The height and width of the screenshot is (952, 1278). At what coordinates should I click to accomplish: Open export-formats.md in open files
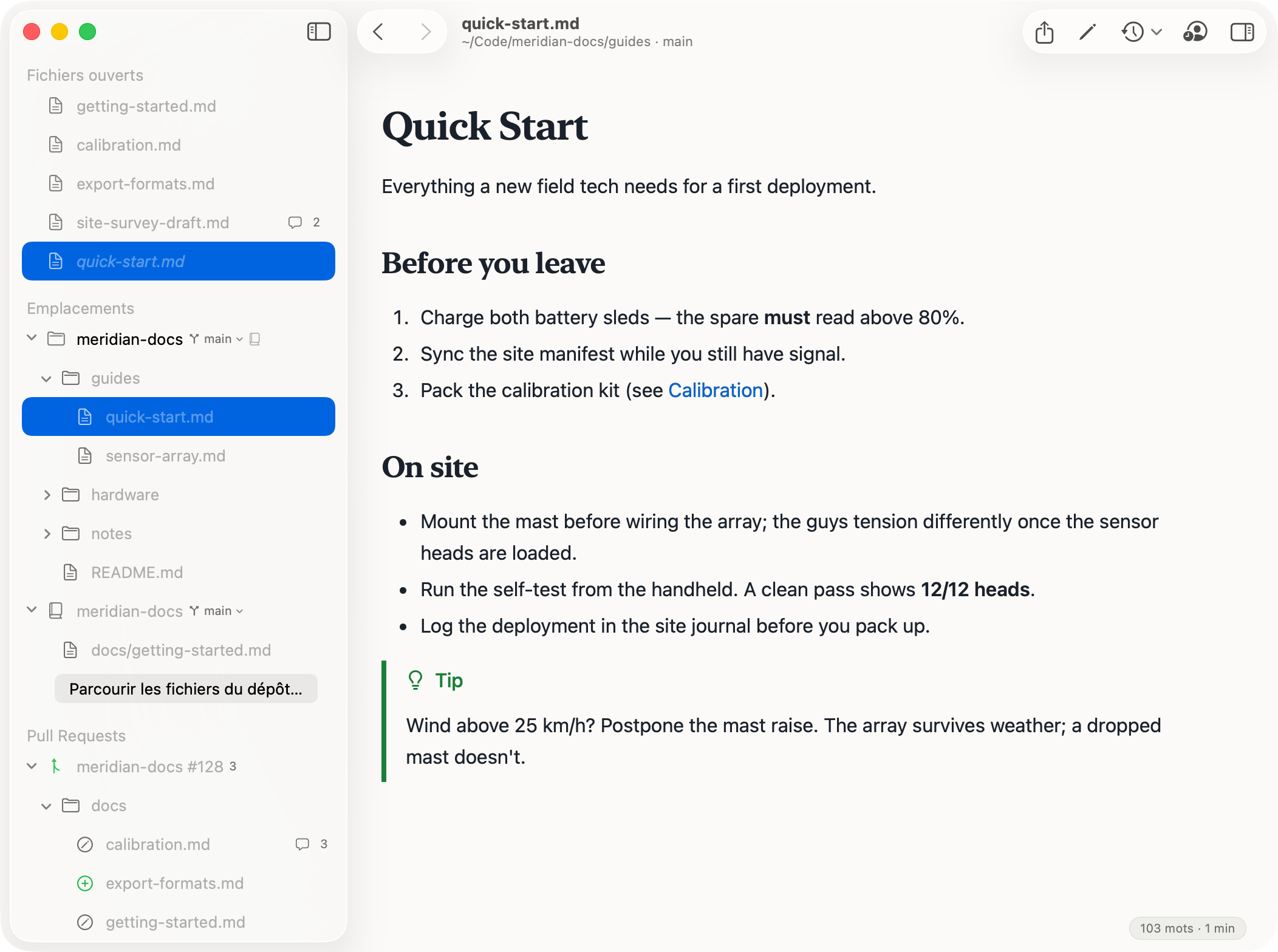click(179, 184)
